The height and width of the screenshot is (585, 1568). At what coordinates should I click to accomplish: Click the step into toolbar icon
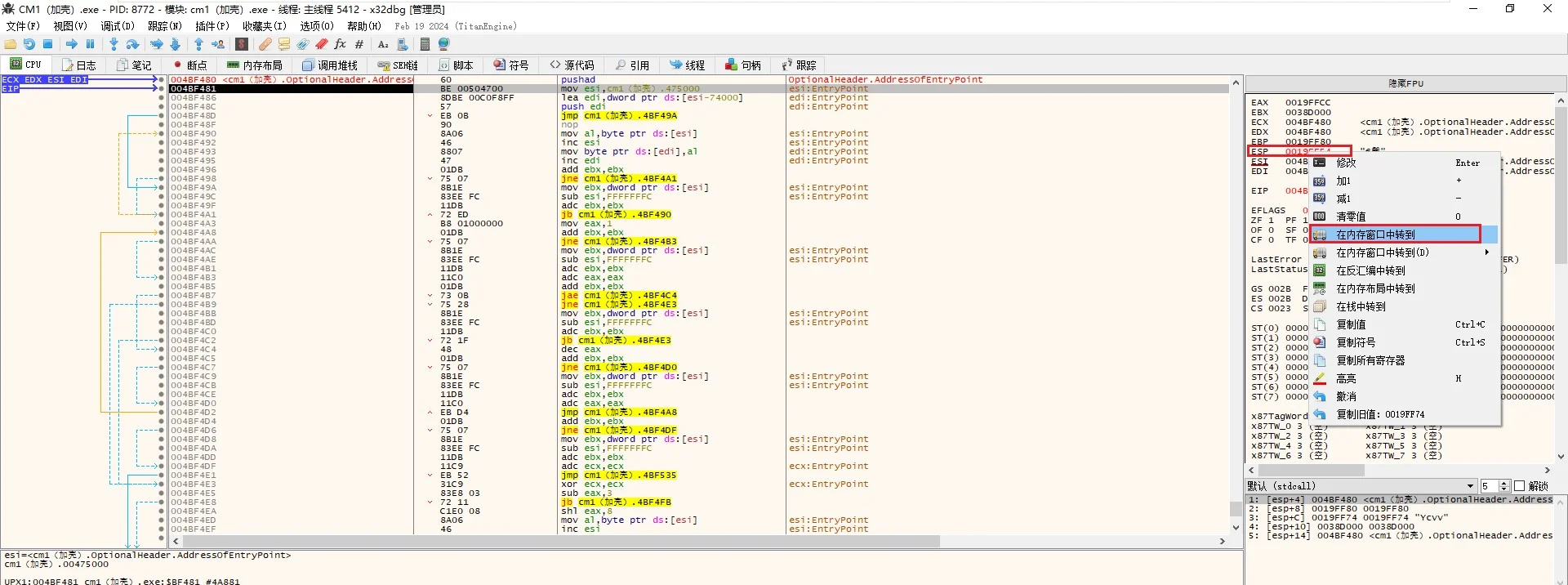click(114, 44)
